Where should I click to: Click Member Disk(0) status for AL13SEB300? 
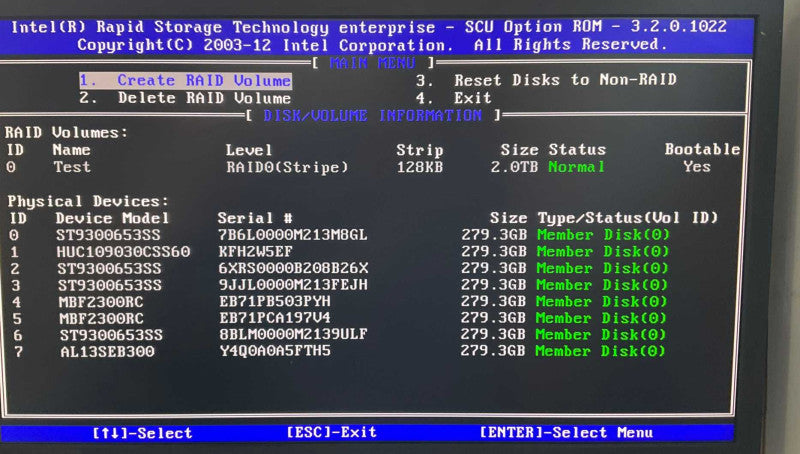[x=600, y=351]
